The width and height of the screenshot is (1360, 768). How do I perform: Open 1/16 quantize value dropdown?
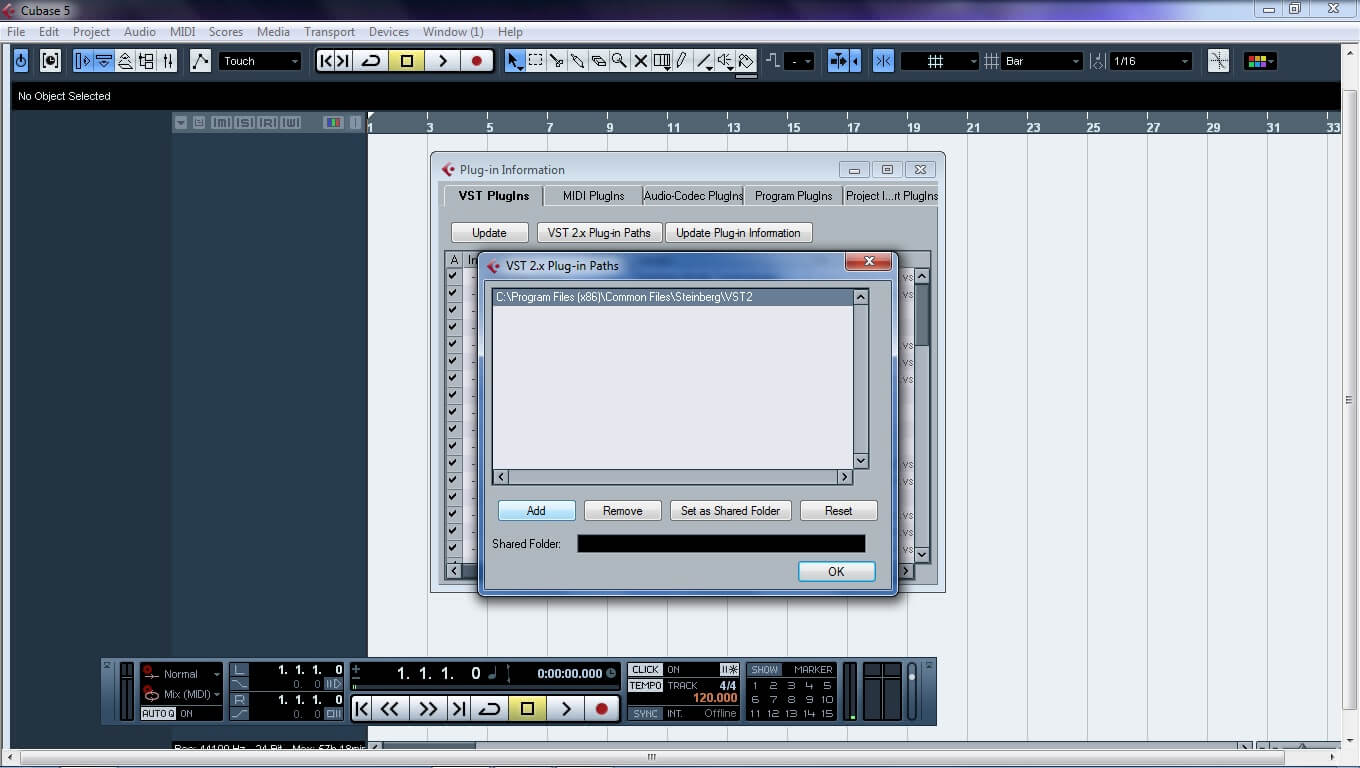click(1152, 61)
